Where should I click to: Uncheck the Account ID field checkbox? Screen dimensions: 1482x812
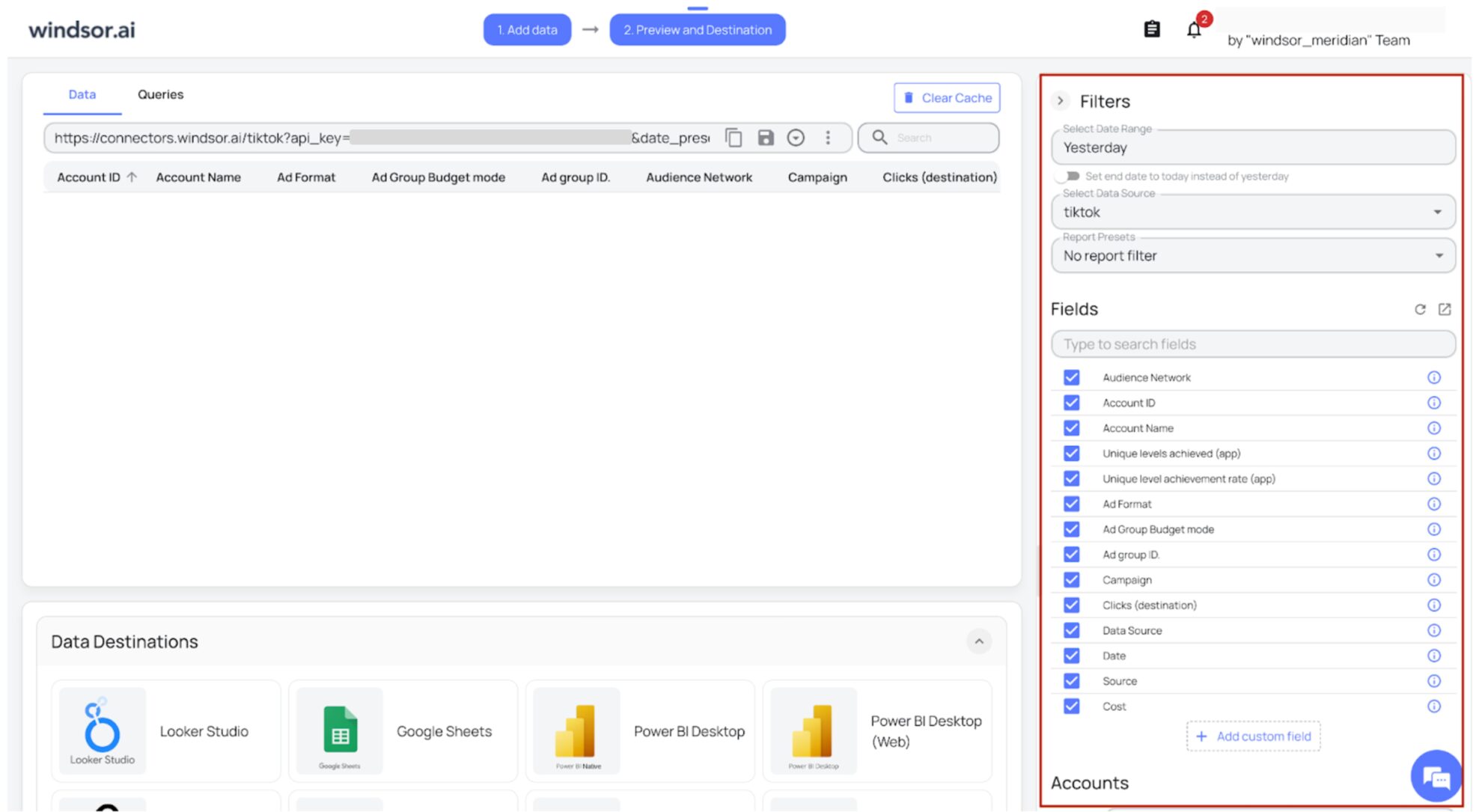pos(1072,403)
